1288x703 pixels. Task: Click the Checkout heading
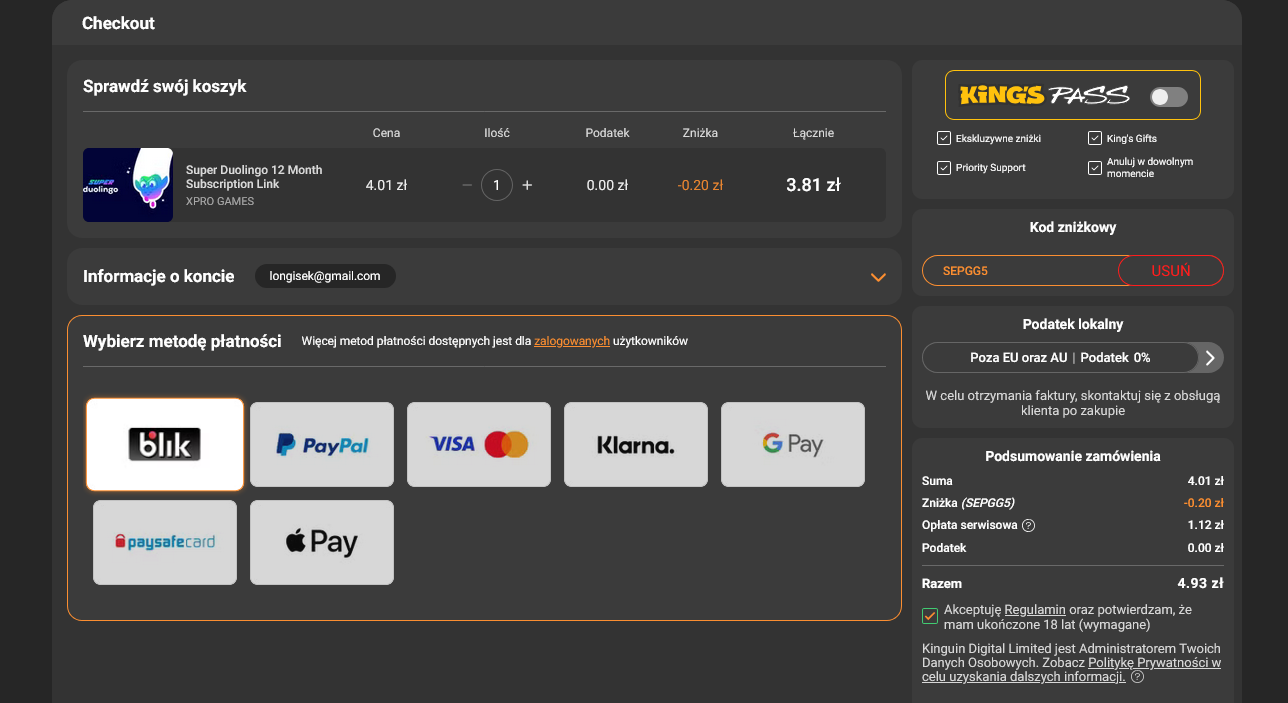(118, 23)
